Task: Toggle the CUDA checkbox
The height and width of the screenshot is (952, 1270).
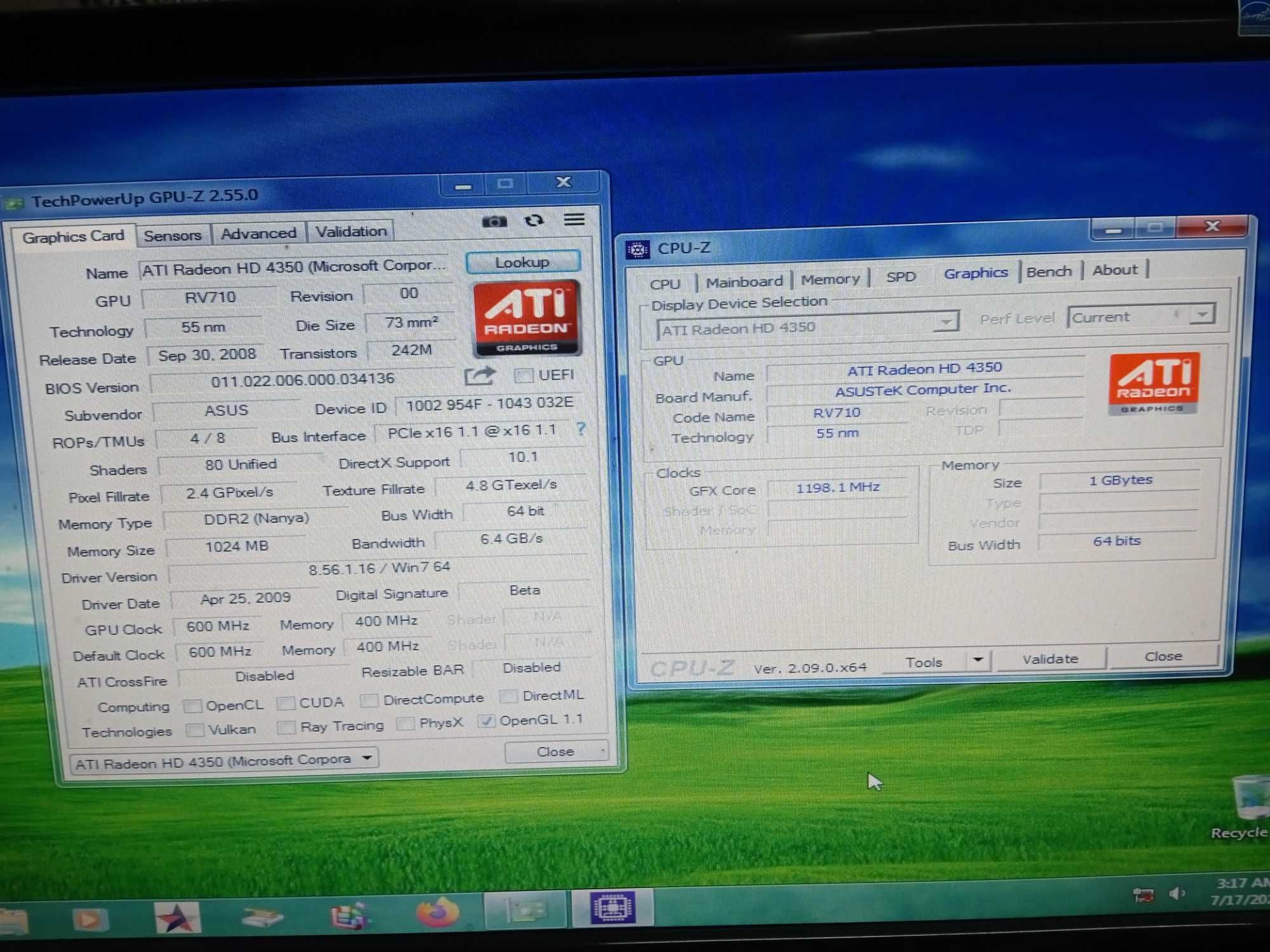Action: (286, 703)
